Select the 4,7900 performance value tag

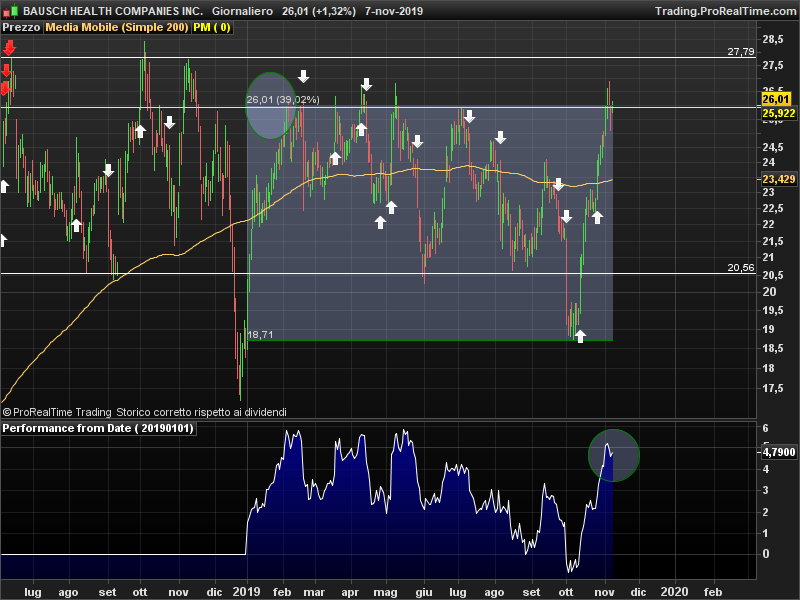(x=779, y=452)
